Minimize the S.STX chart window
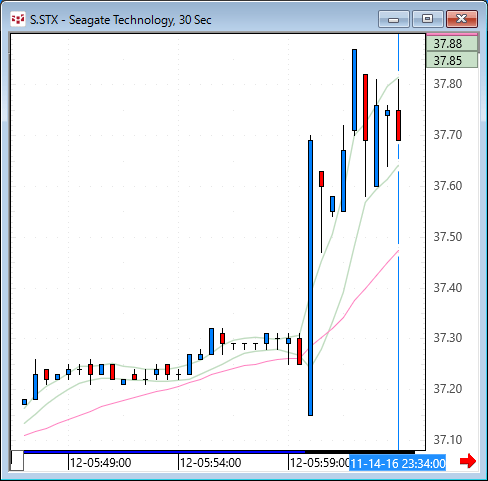The image size is (488, 481). point(394,19)
